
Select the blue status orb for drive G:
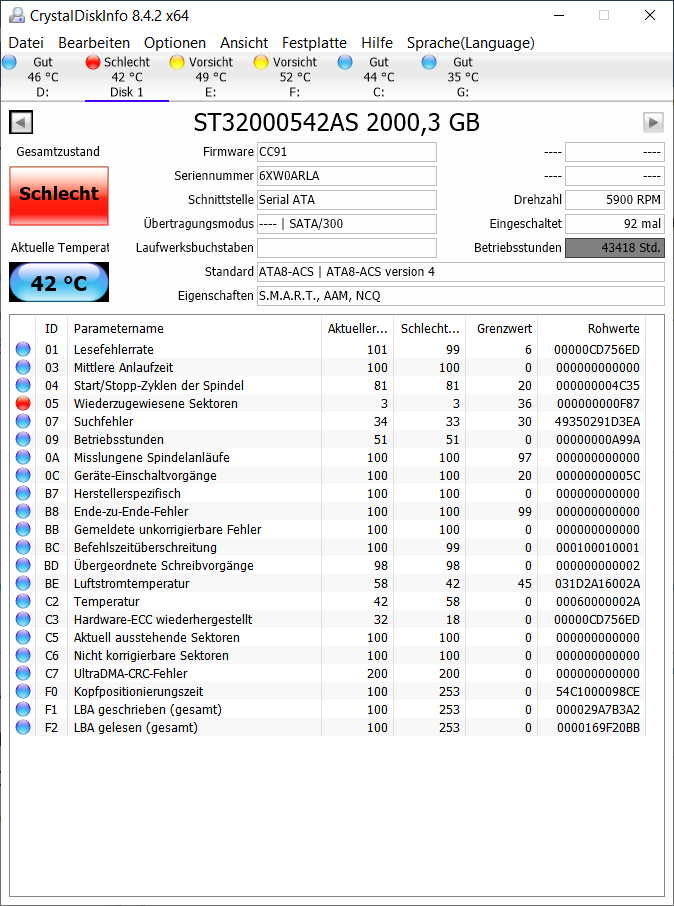click(x=429, y=62)
